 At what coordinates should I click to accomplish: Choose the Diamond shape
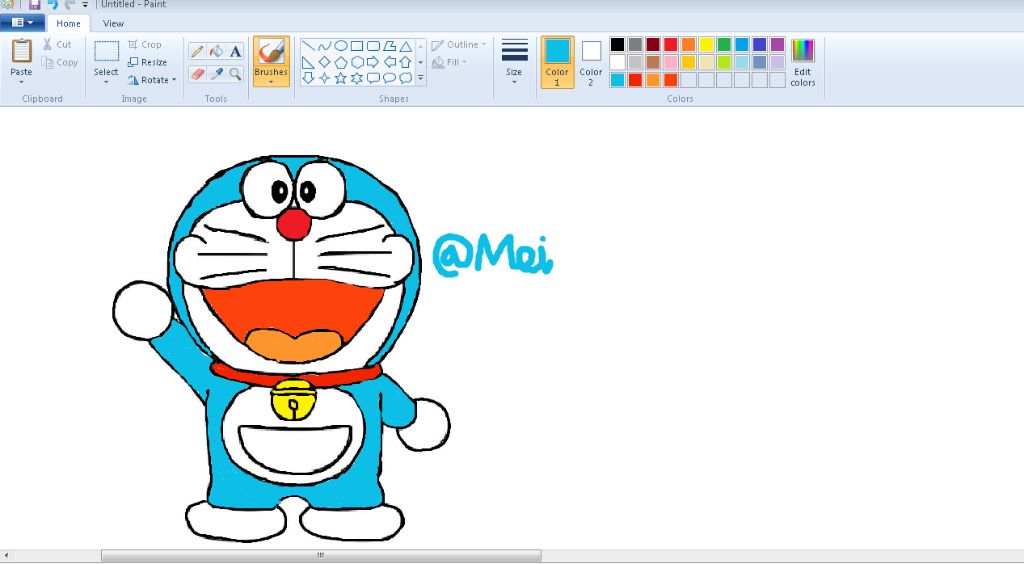click(x=325, y=62)
